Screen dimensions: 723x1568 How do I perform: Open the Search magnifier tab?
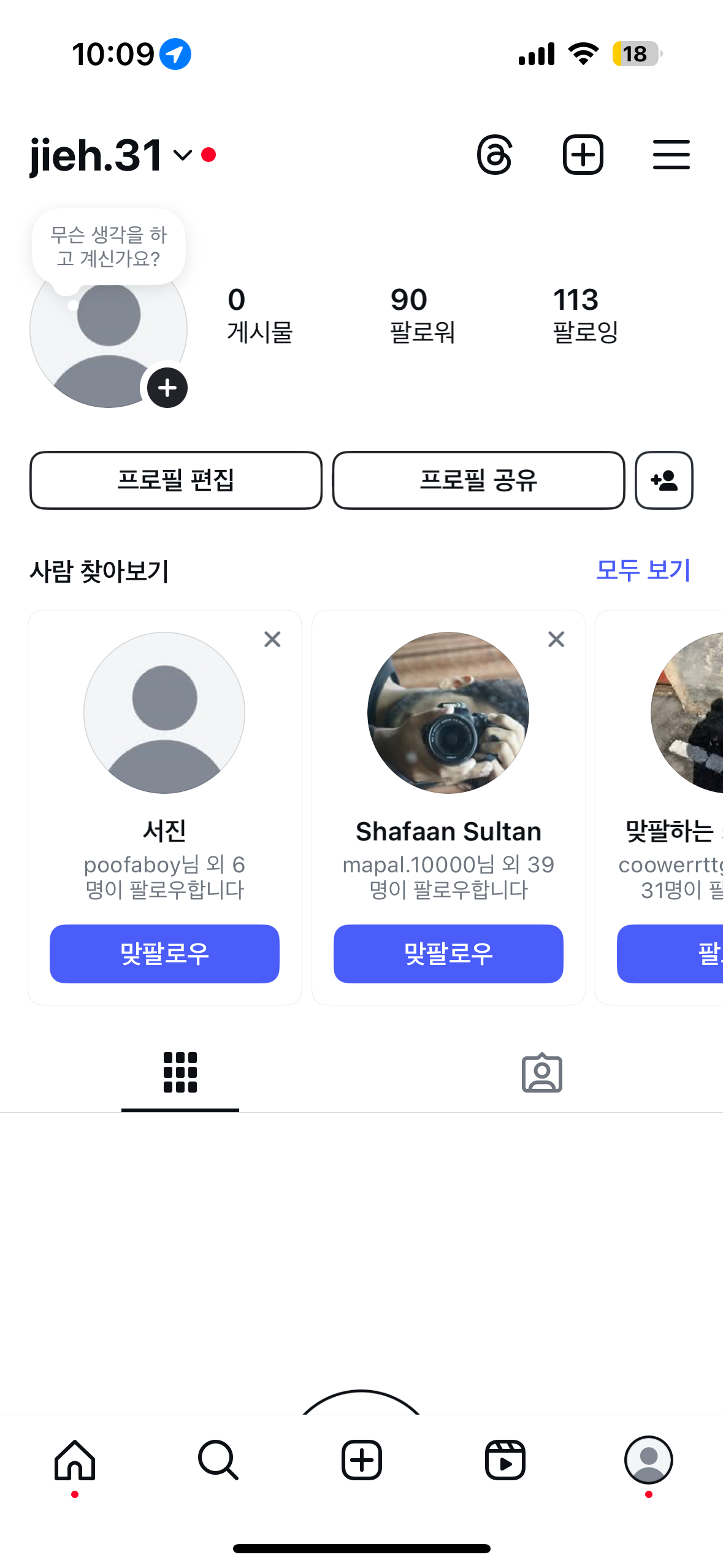coord(218,1460)
